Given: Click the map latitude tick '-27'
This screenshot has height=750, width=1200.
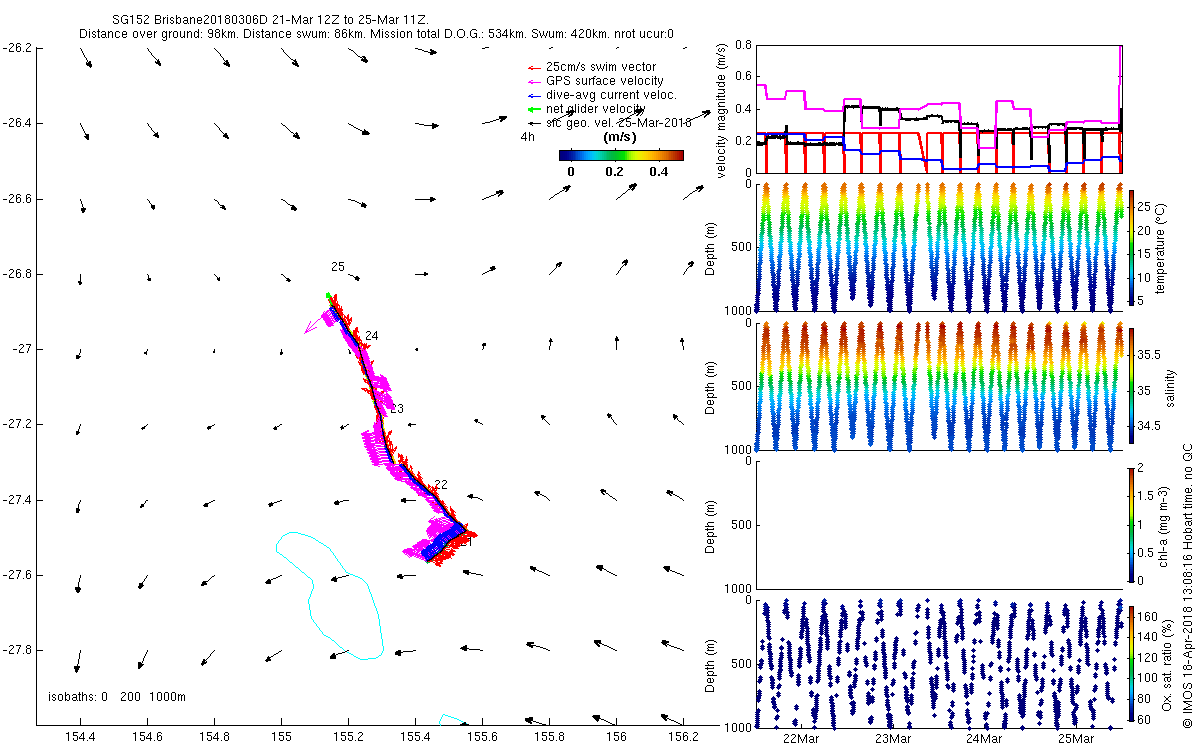Looking at the screenshot, I should pyautogui.click(x=21, y=349).
